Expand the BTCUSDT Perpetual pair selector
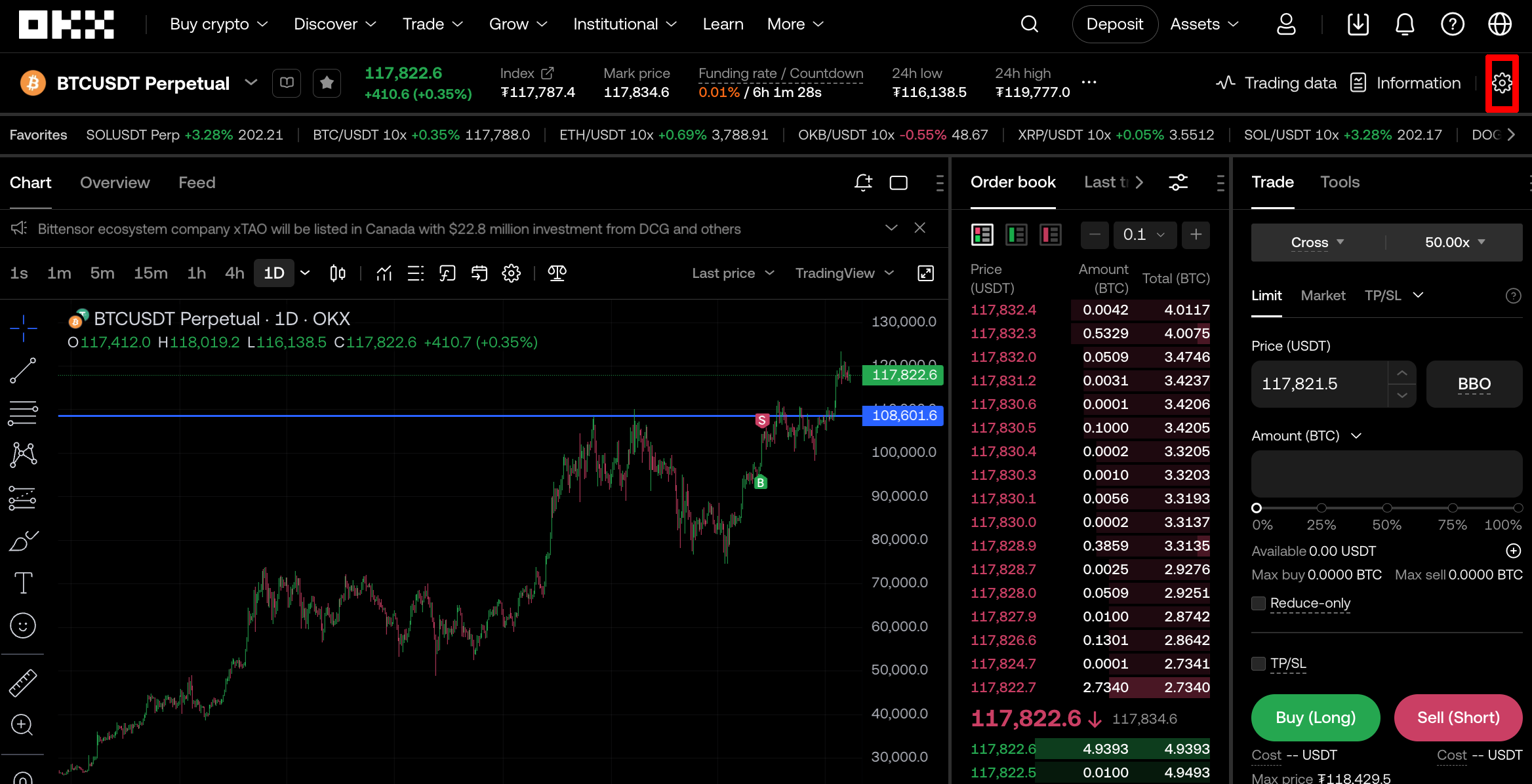This screenshot has width=1532, height=784. point(251,83)
